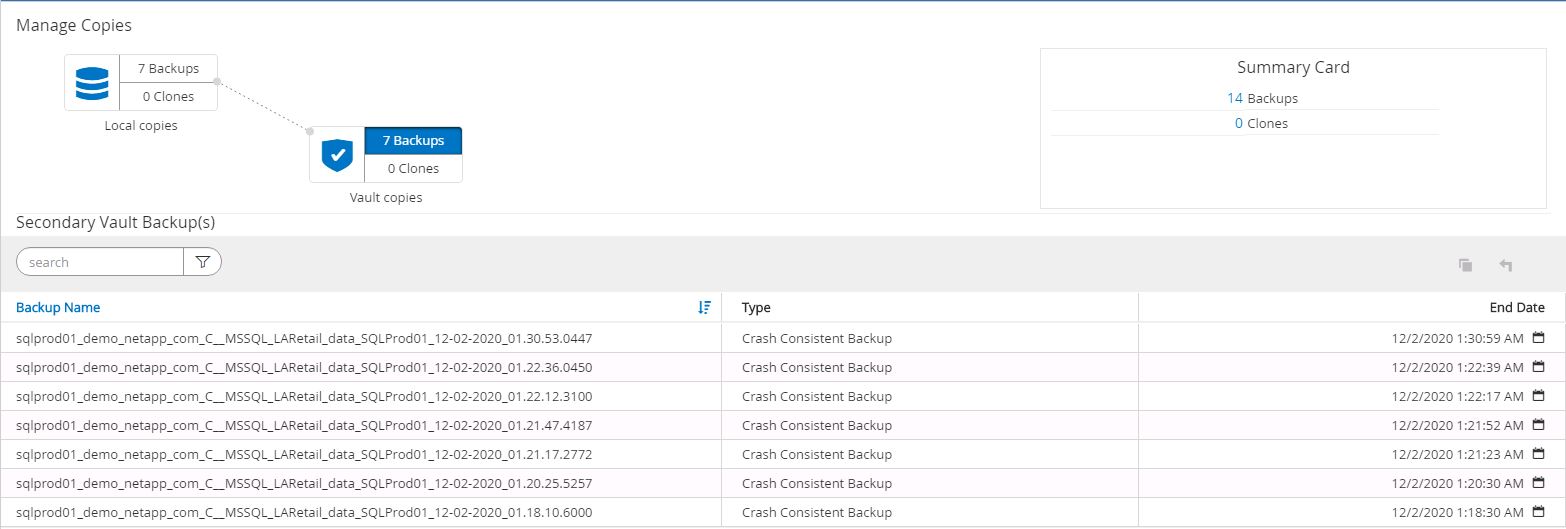This screenshot has height=529, width=1566.
Task: Click the clone backup icon
Action: point(1465,265)
